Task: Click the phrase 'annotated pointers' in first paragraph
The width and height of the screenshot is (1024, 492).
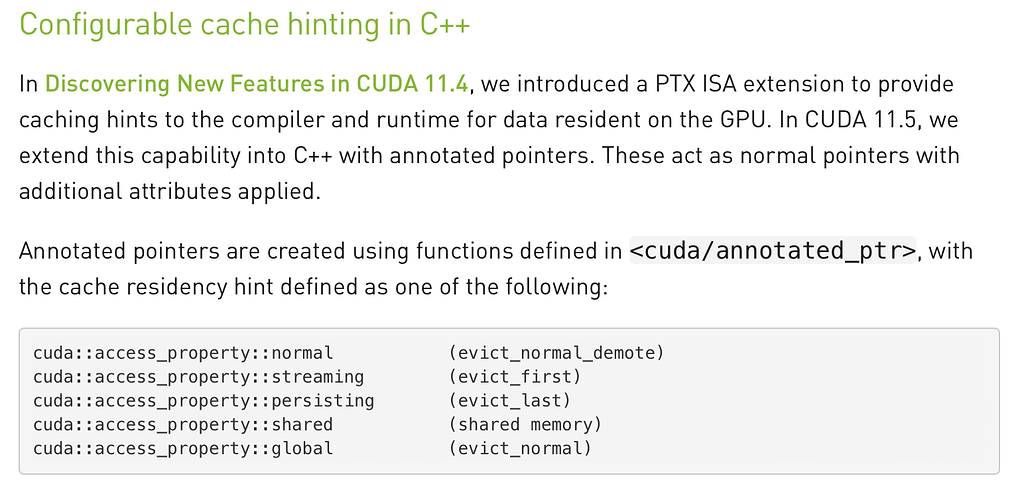Action: tap(498, 157)
